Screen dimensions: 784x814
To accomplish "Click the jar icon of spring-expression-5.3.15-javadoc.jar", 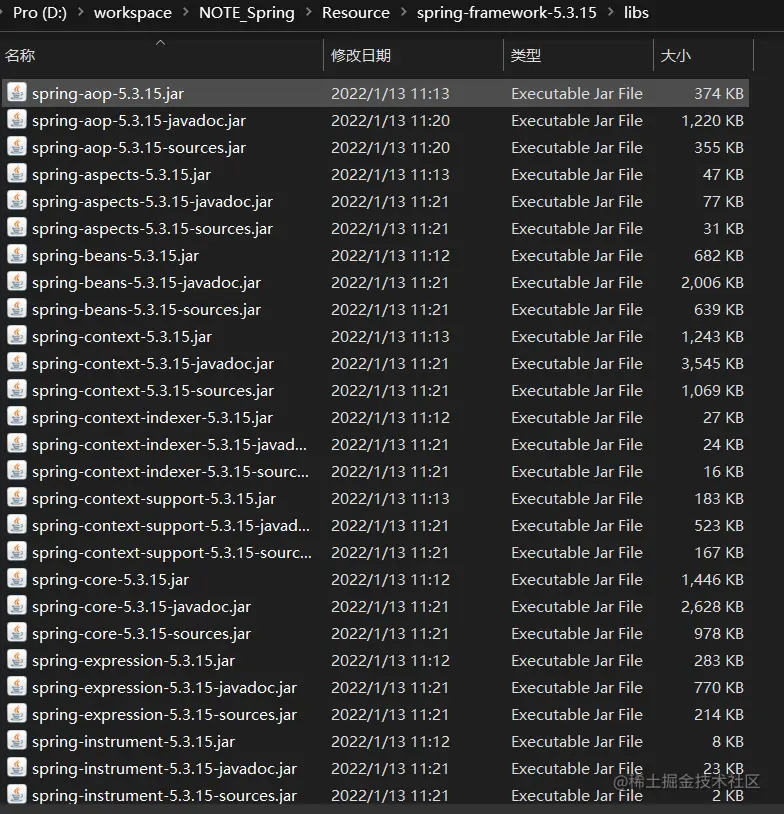I will pos(17,687).
